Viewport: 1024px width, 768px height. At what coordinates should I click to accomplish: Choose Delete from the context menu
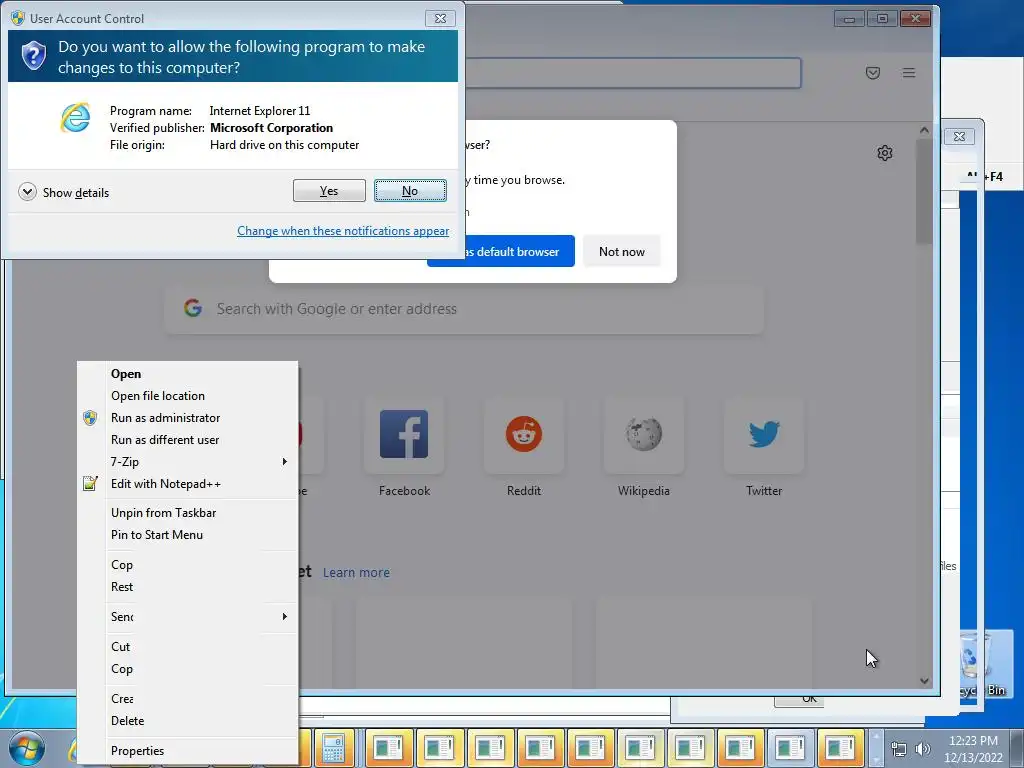(187, 721)
